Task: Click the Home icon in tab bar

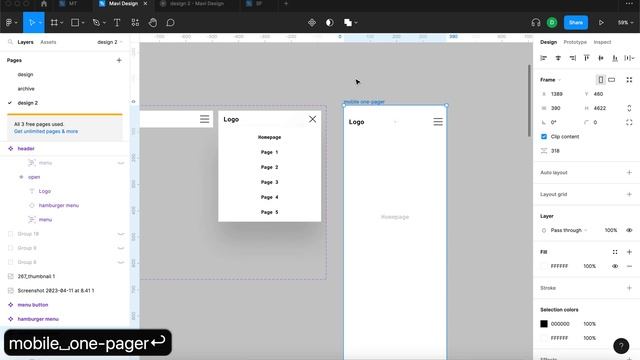Action: (x=44, y=4)
